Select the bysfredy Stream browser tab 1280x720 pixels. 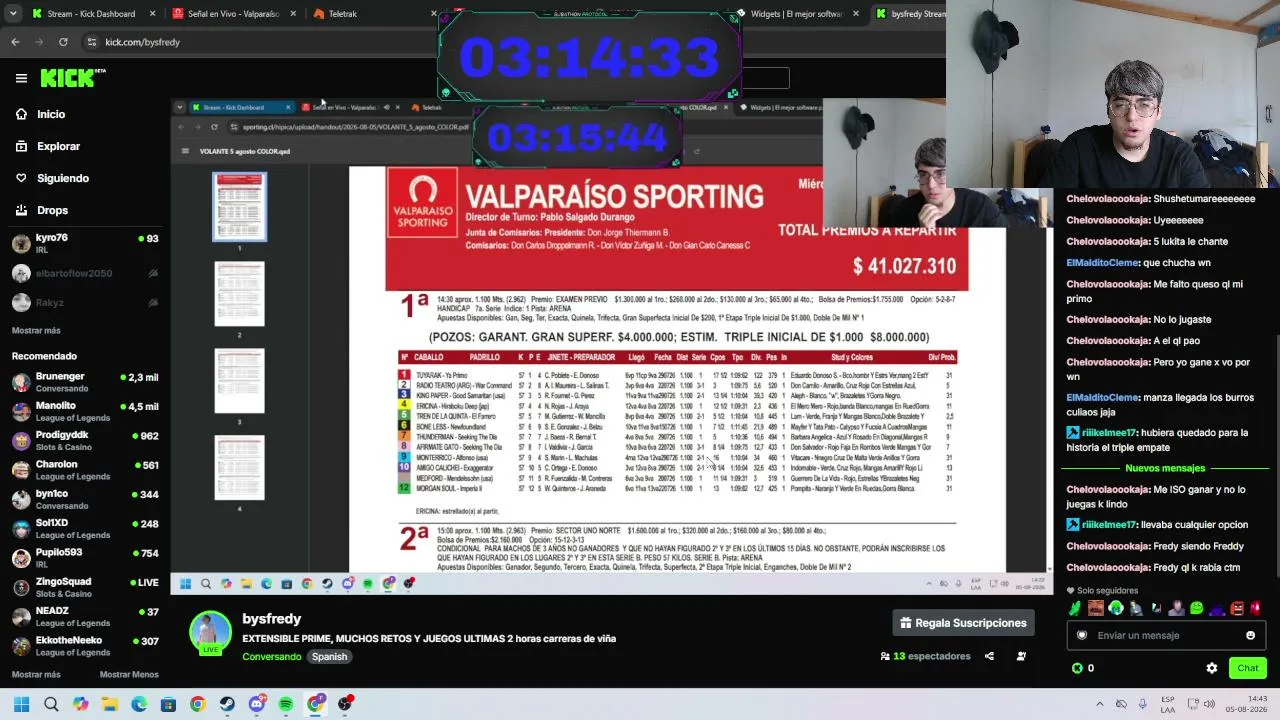click(910, 14)
